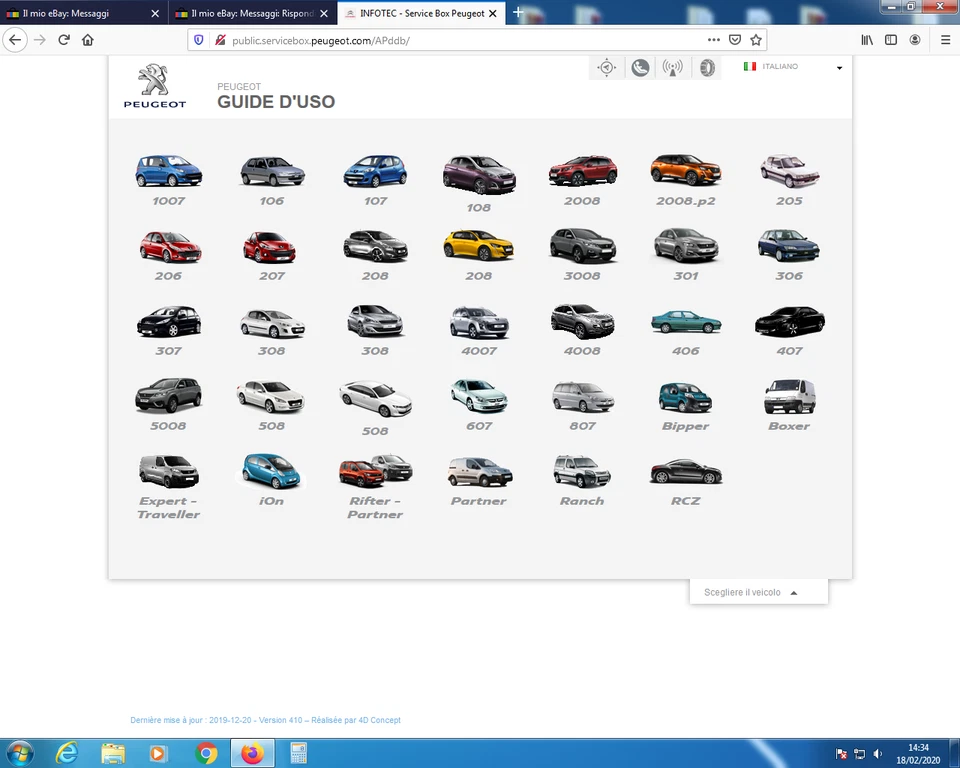Open the Firefox Library icon
The image size is (960, 768).
[867, 40]
